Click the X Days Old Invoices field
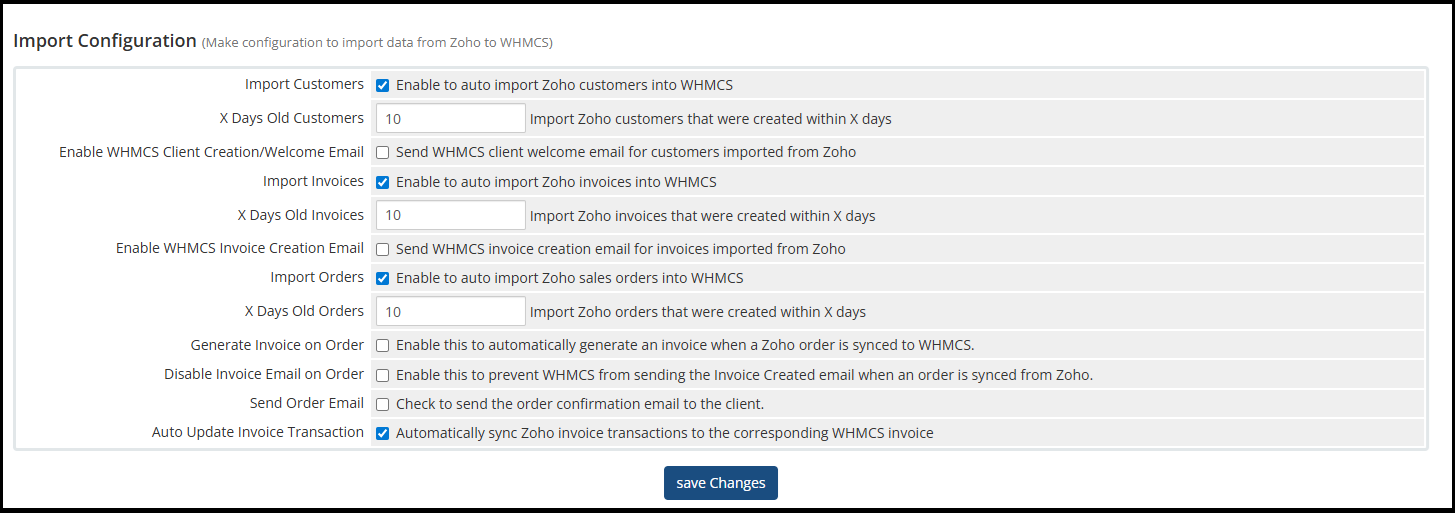The height and width of the screenshot is (513, 1455). tap(450, 215)
